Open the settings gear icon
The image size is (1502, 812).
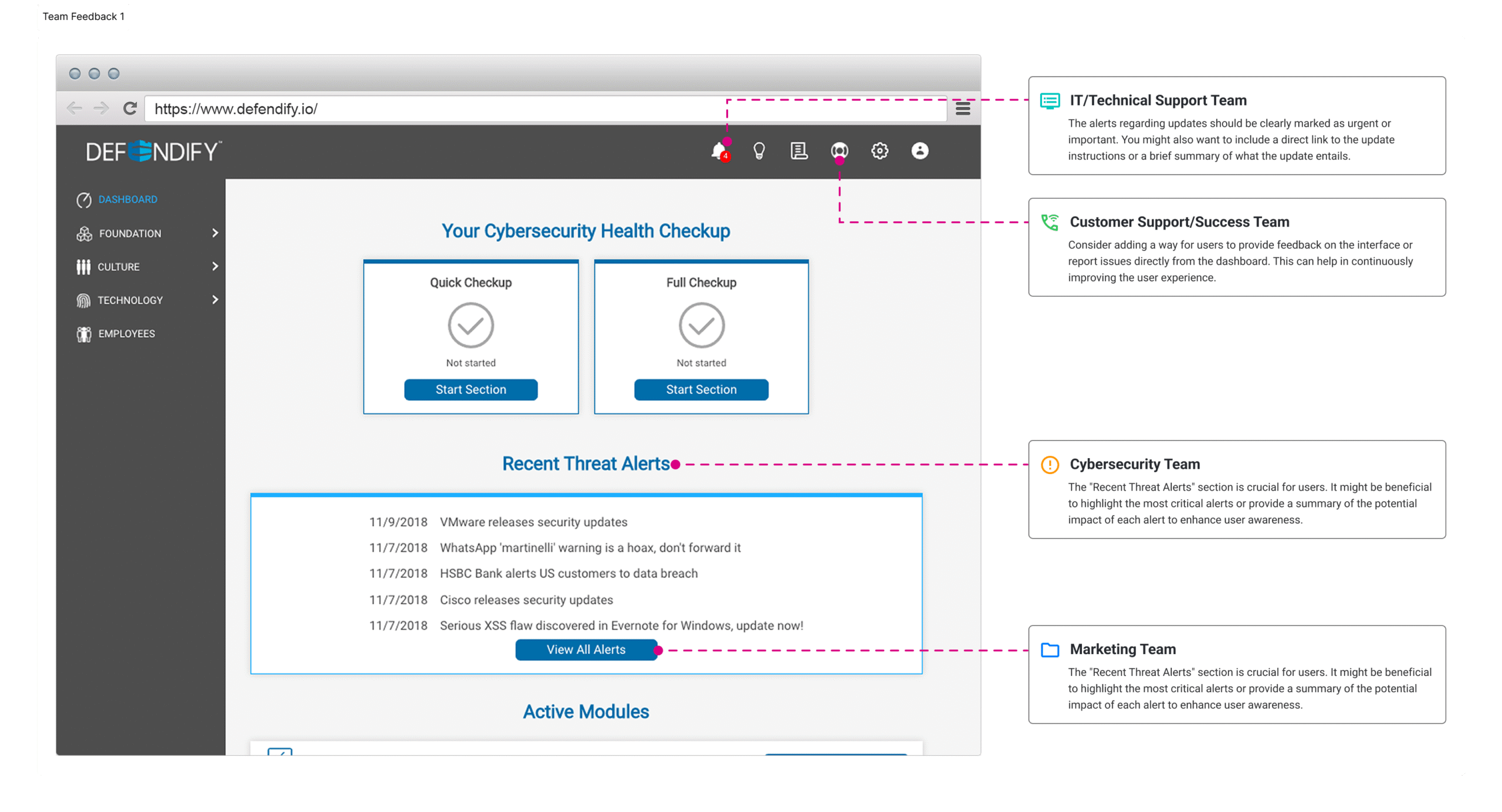coord(879,151)
